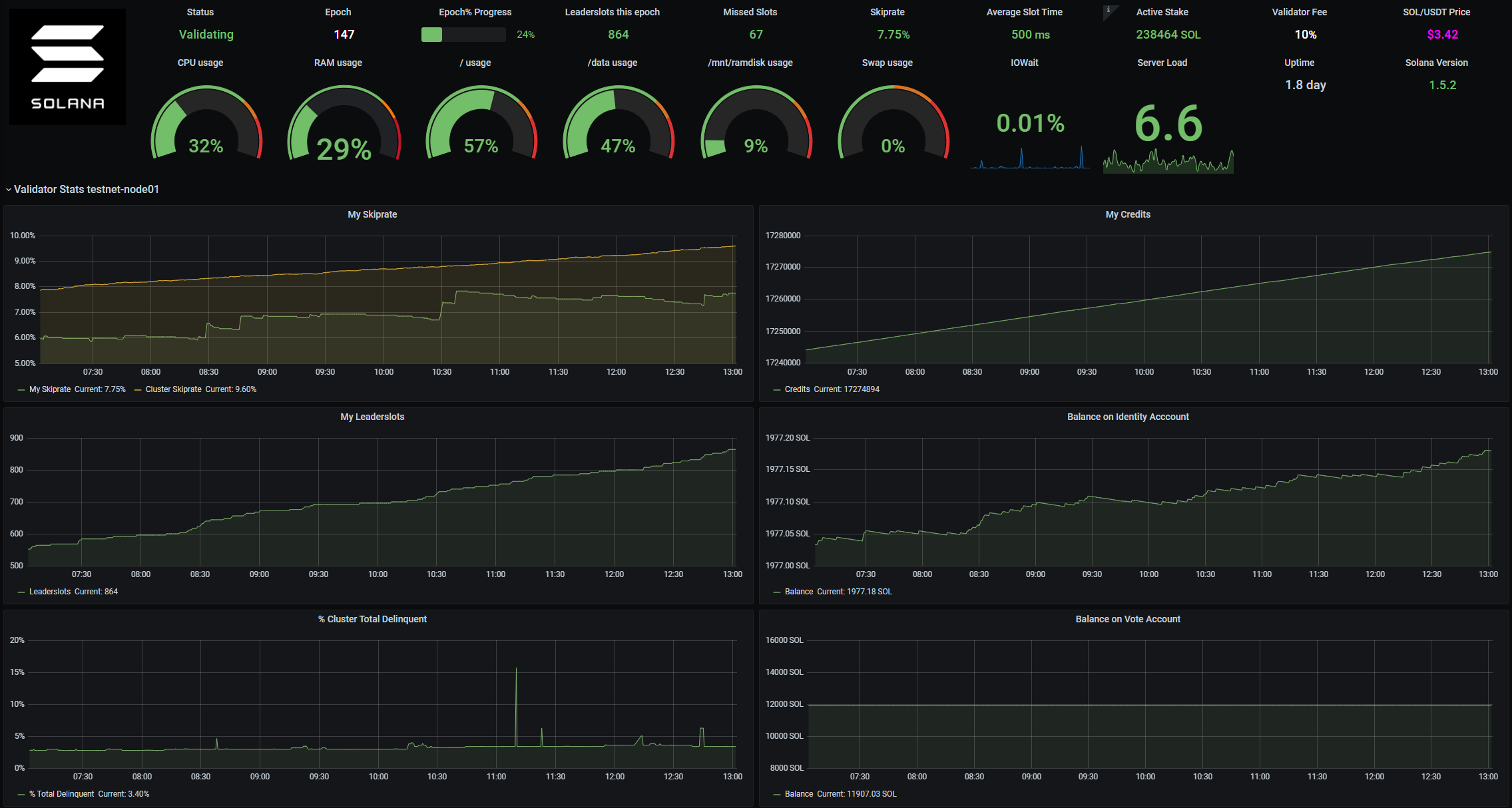Toggle the Leaderslots legend series

(x=49, y=592)
